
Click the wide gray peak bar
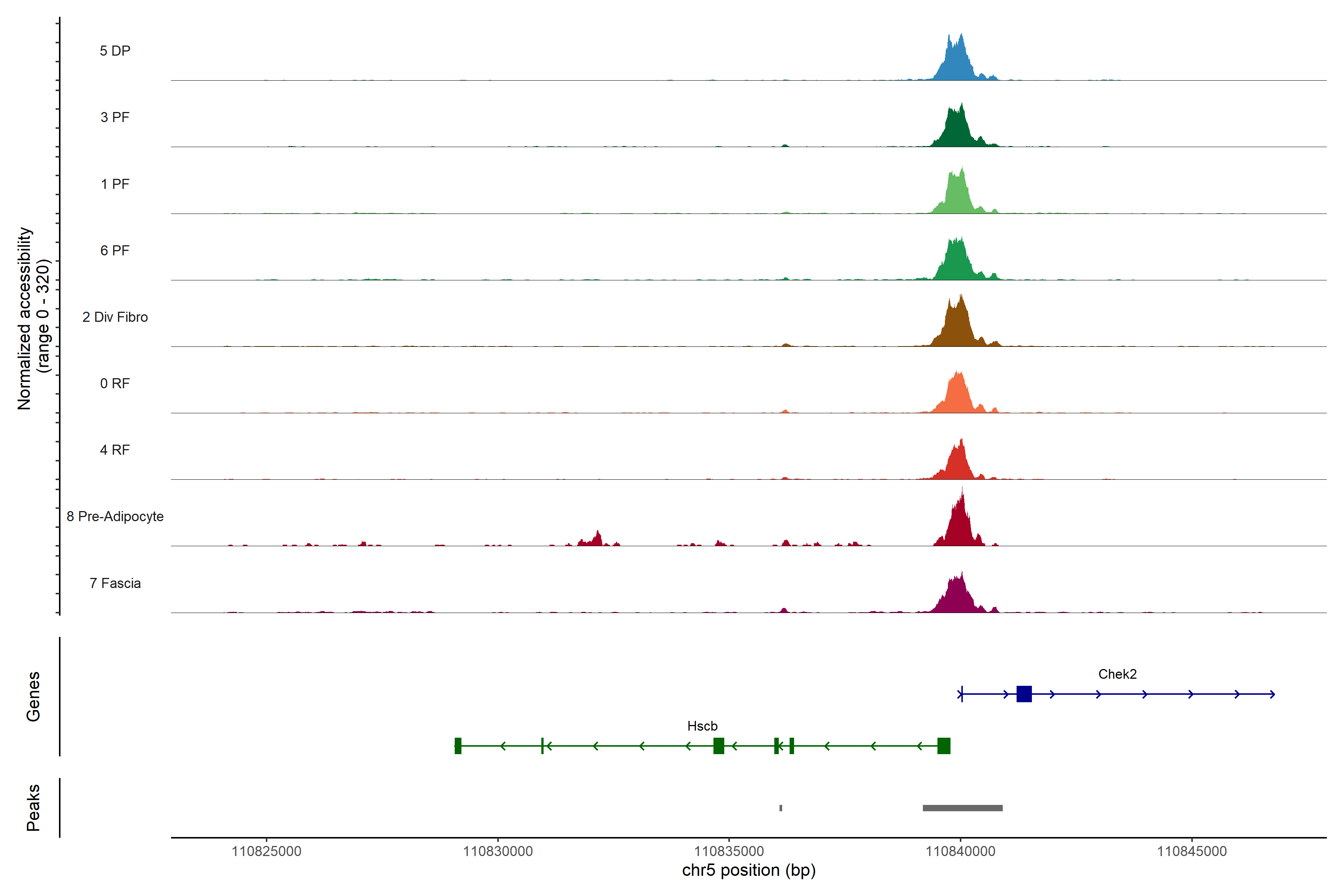(x=962, y=808)
